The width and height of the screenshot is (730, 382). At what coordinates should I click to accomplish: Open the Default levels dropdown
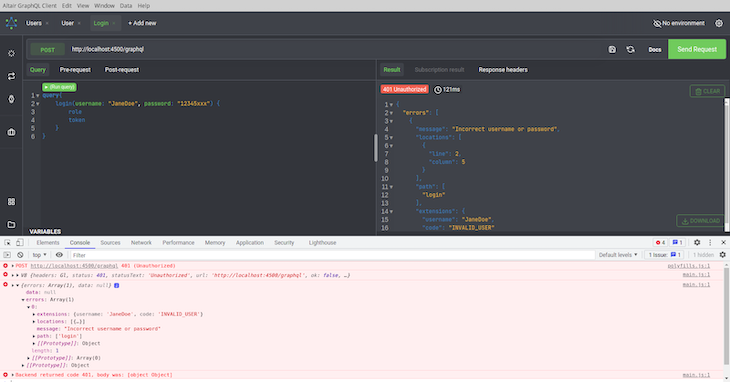(x=618, y=255)
